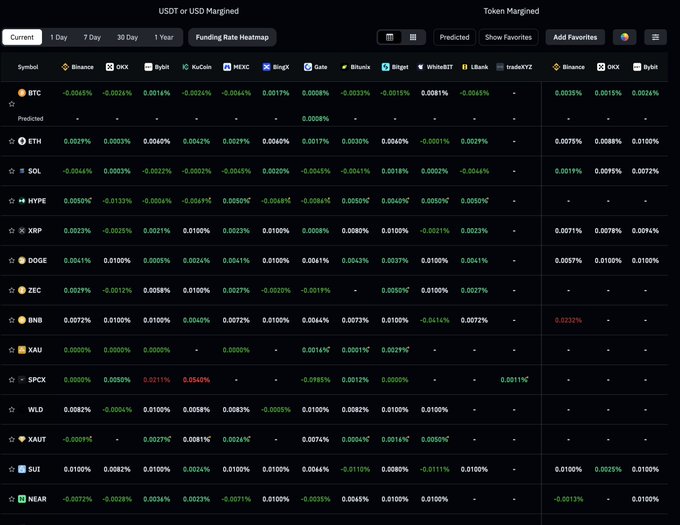Click the tradeXYZ column header
The image size is (680, 525).
(x=514, y=67)
